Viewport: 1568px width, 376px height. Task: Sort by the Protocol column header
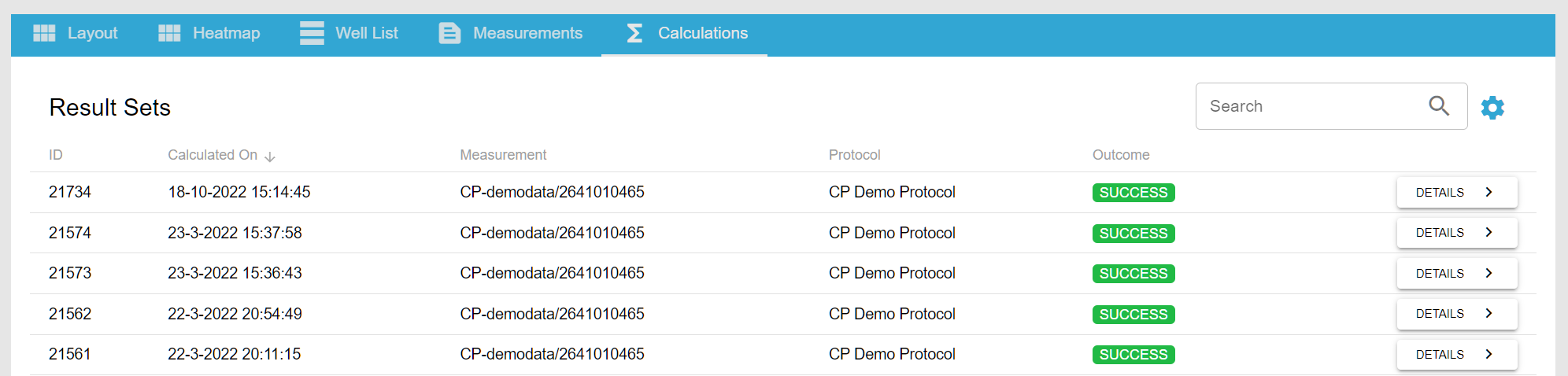[854, 155]
